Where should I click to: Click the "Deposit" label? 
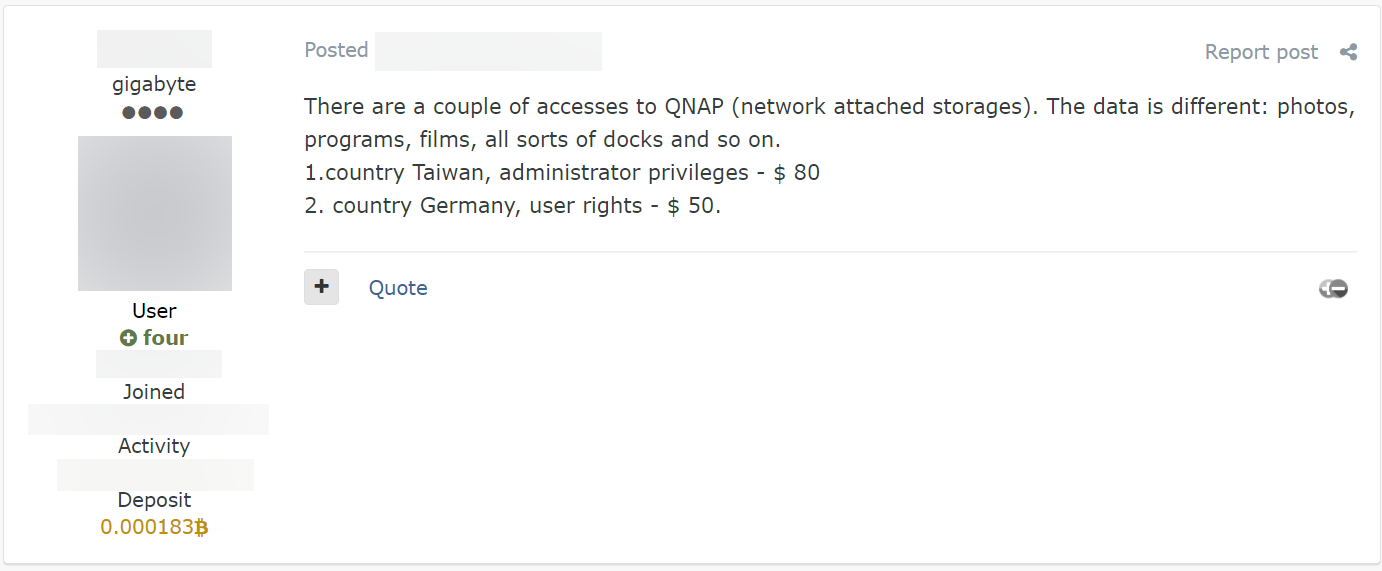click(154, 500)
